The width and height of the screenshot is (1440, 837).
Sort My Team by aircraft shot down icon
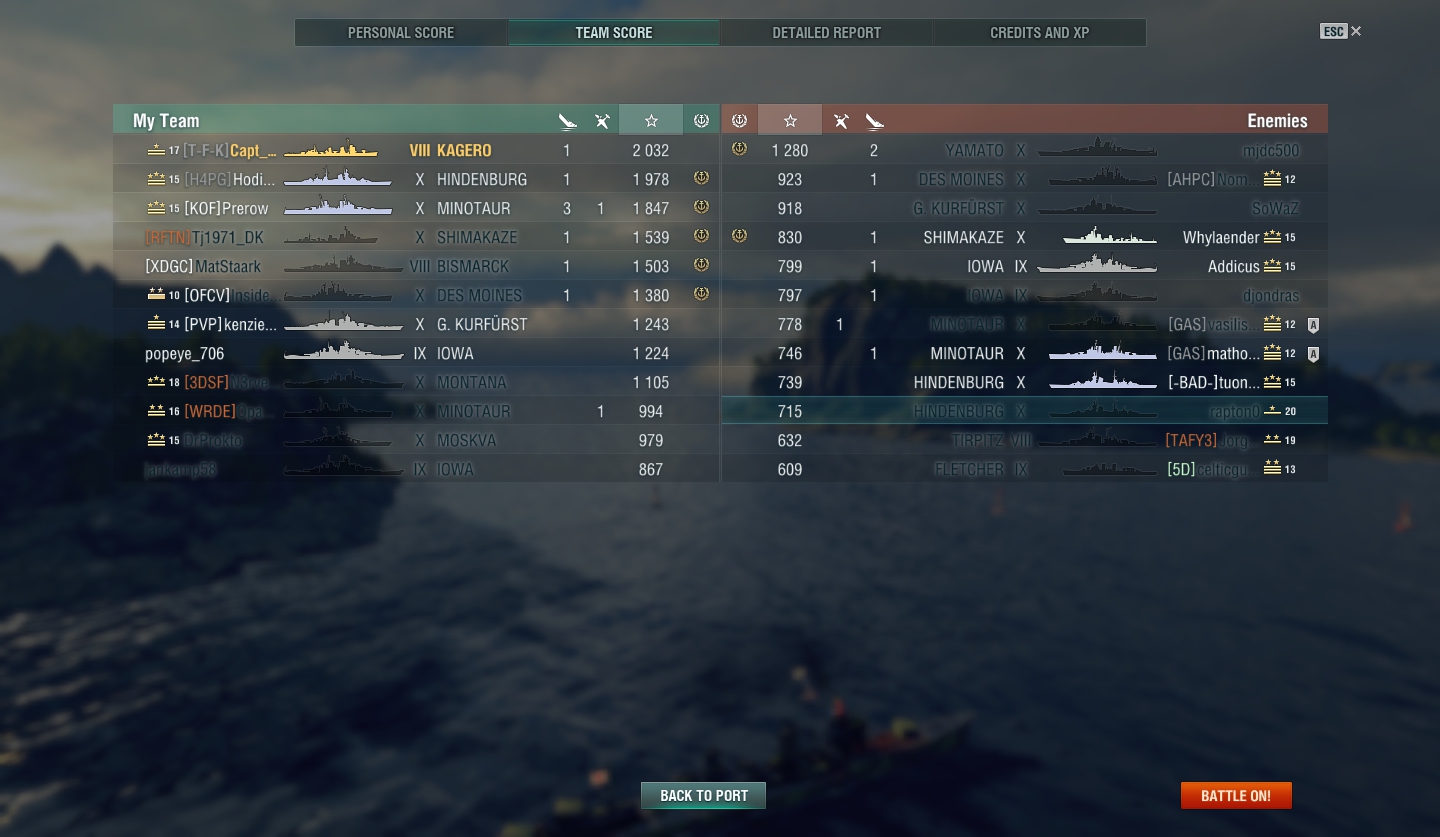point(602,121)
